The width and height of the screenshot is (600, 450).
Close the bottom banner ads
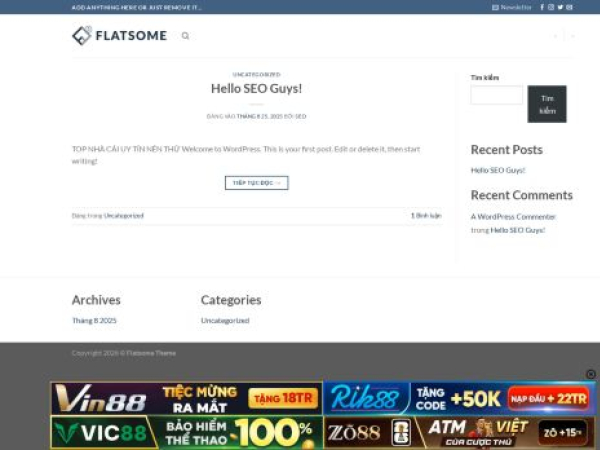point(591,374)
